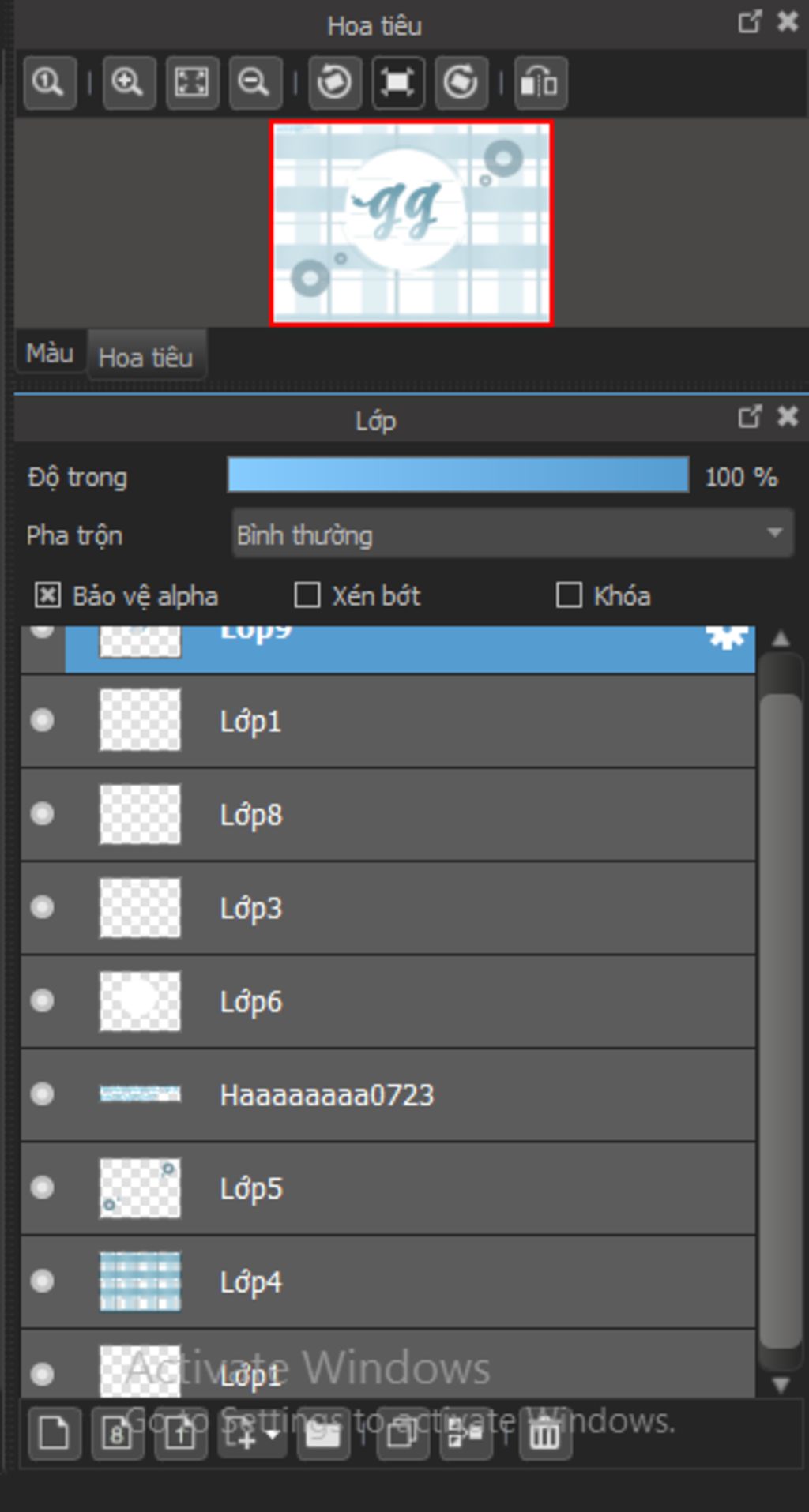
Task: Click the zoom in magnifier icon
Action: pos(127,82)
